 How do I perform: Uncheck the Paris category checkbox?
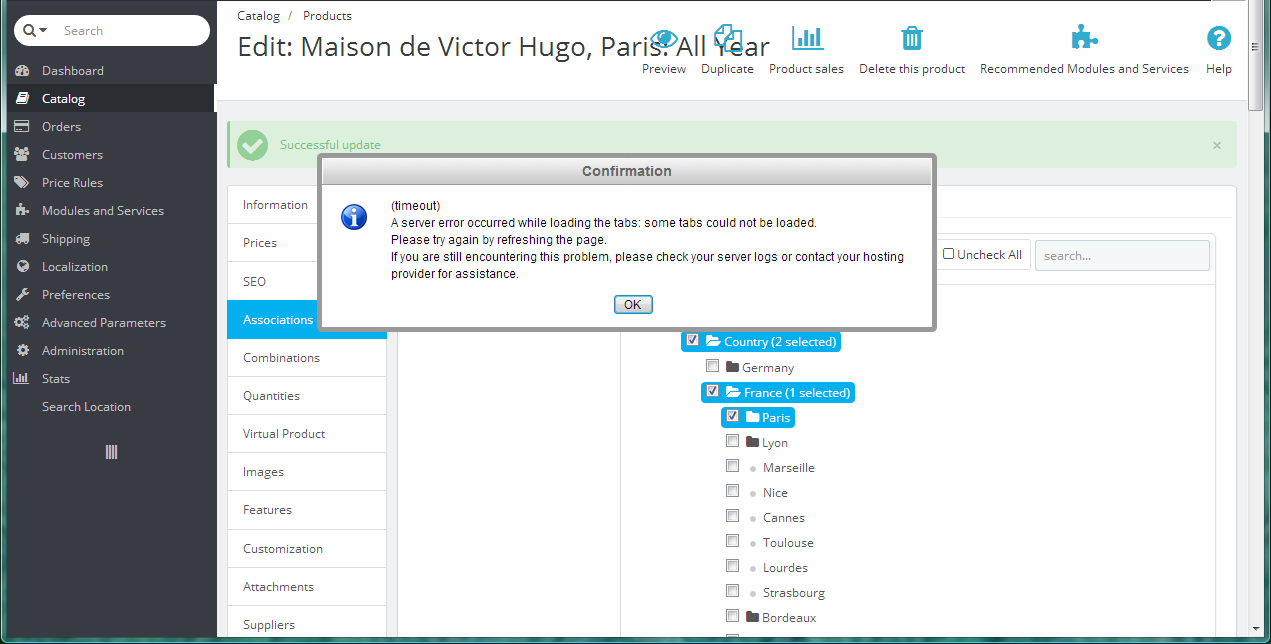point(732,416)
